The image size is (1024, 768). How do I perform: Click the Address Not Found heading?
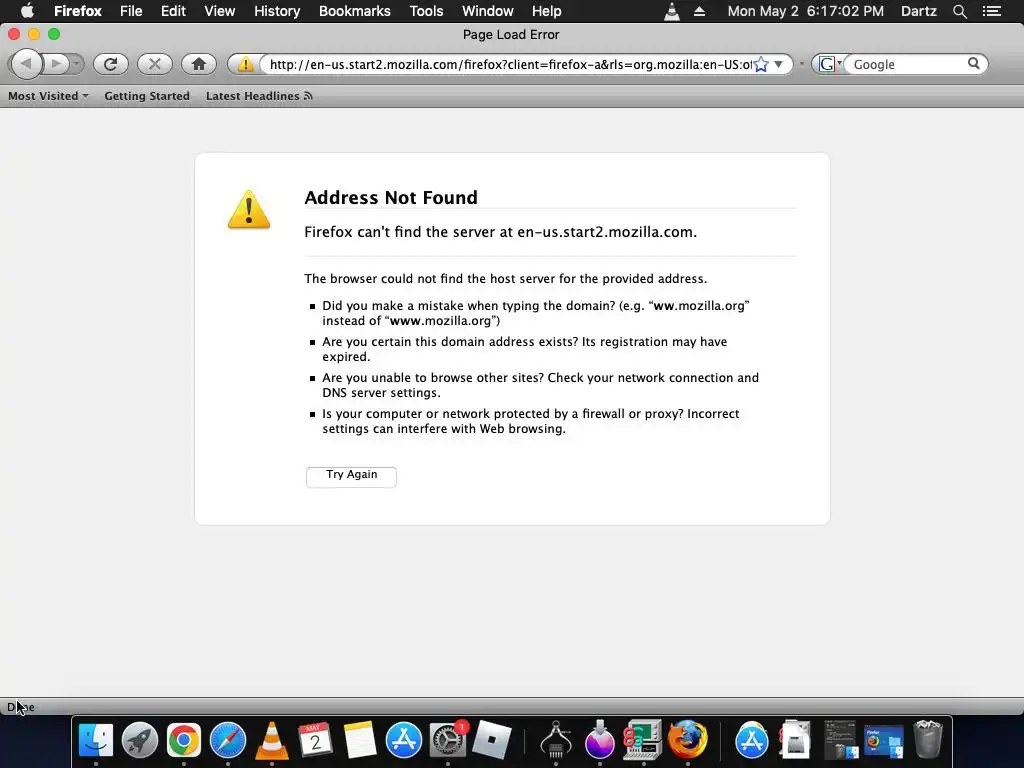coord(391,197)
